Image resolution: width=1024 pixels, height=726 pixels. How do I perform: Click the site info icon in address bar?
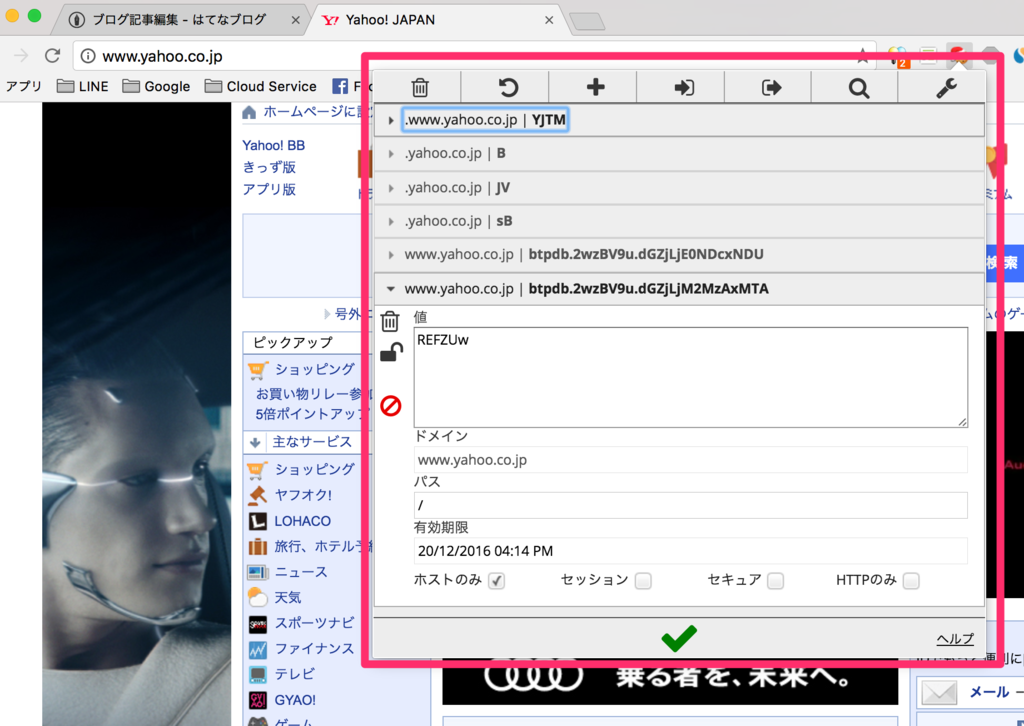pos(88,56)
